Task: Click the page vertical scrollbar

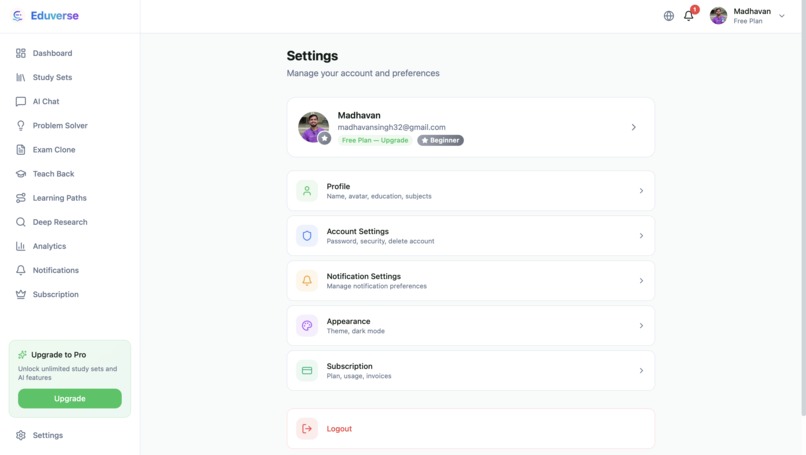Action: point(803,208)
